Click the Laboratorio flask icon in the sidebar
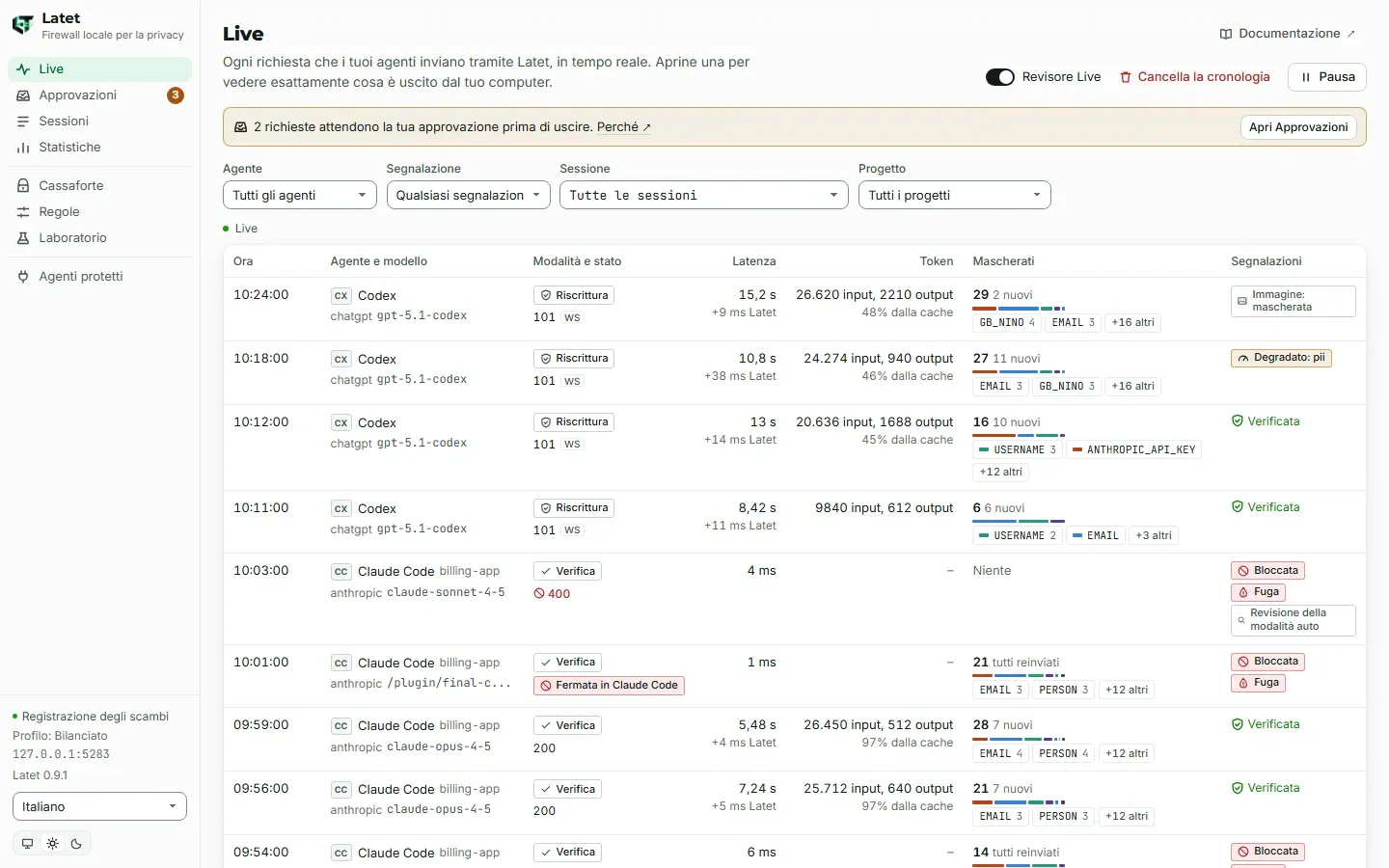The image size is (1389, 868). tap(23, 238)
